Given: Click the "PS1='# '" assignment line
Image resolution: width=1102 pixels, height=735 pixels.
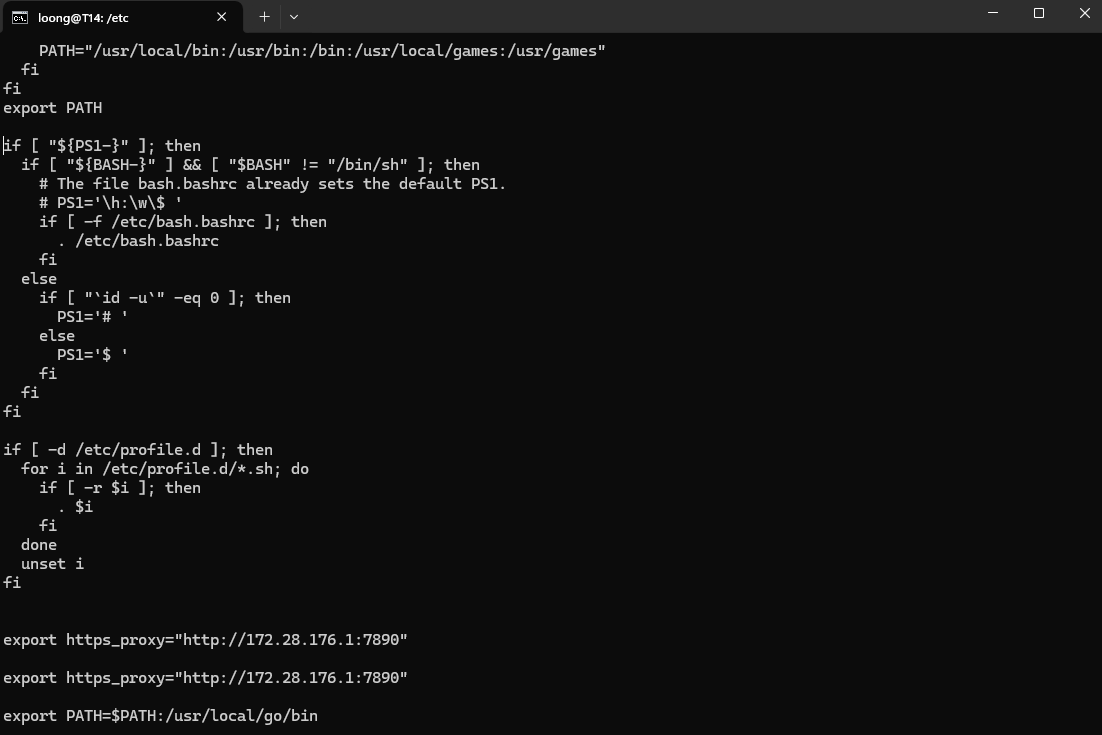Looking at the screenshot, I should (x=93, y=316).
